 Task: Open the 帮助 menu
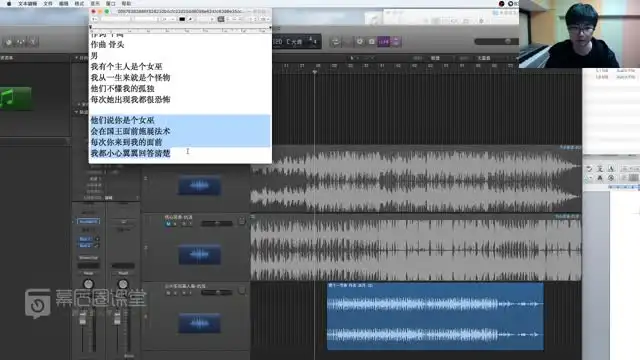tap(126, 3)
